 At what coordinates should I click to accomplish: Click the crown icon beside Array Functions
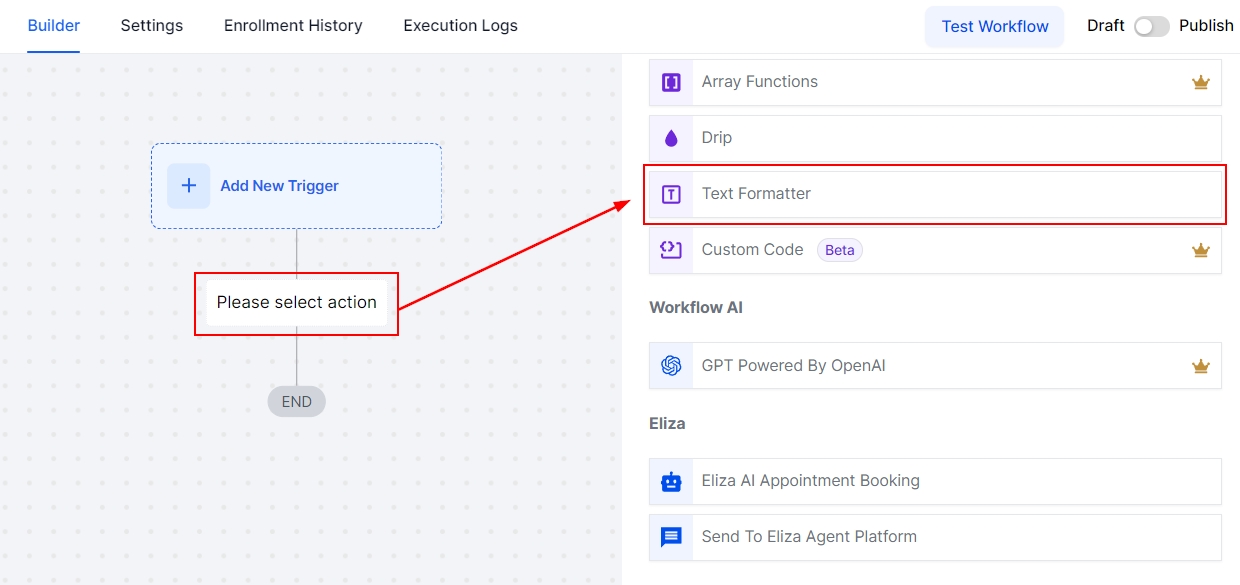1200,83
